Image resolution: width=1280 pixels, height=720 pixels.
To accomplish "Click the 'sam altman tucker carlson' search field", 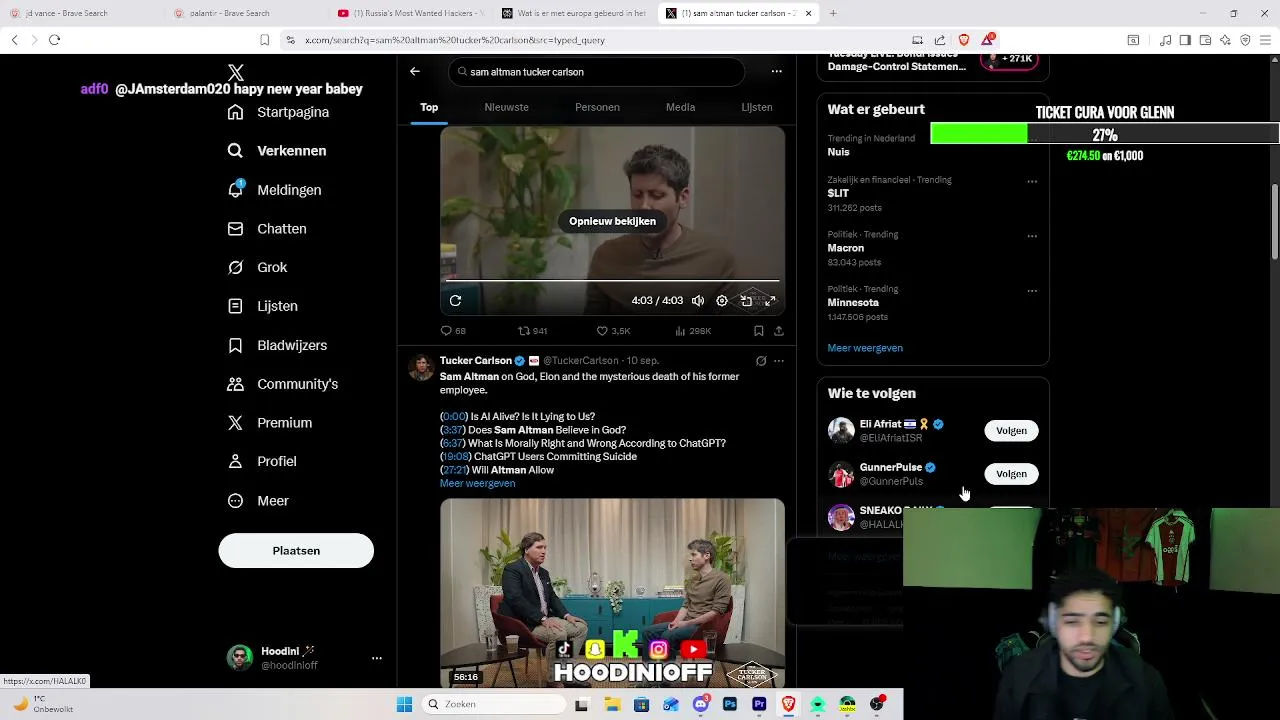I will pos(597,72).
